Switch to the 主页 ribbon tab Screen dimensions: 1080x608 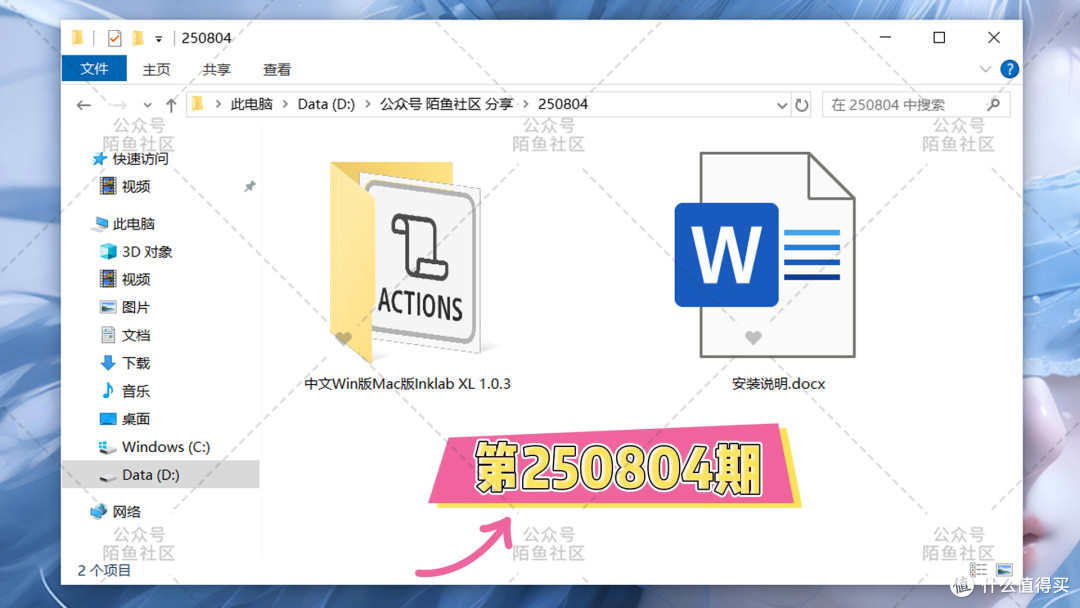click(156, 70)
